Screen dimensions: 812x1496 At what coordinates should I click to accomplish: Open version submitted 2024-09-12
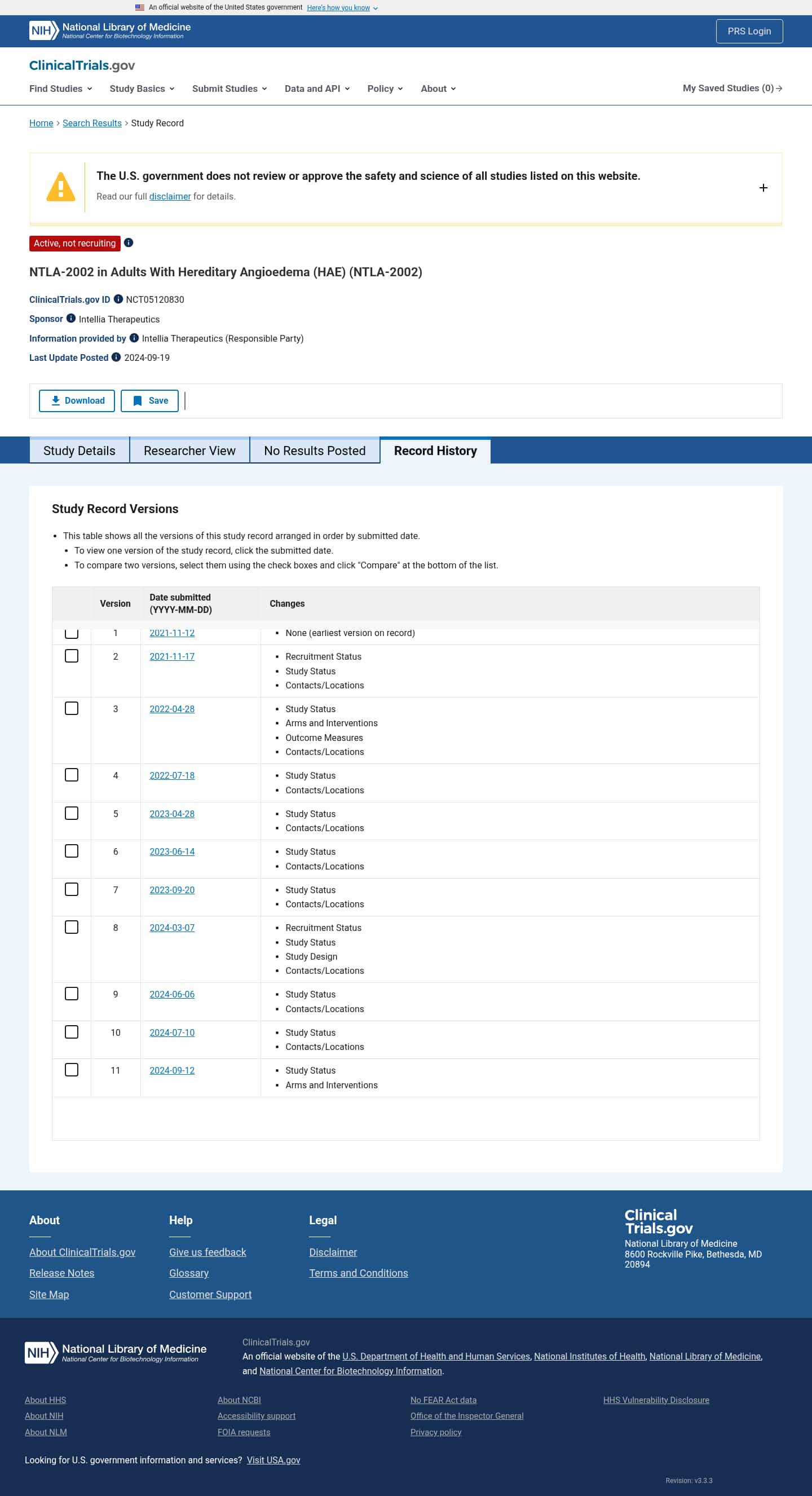click(172, 1070)
